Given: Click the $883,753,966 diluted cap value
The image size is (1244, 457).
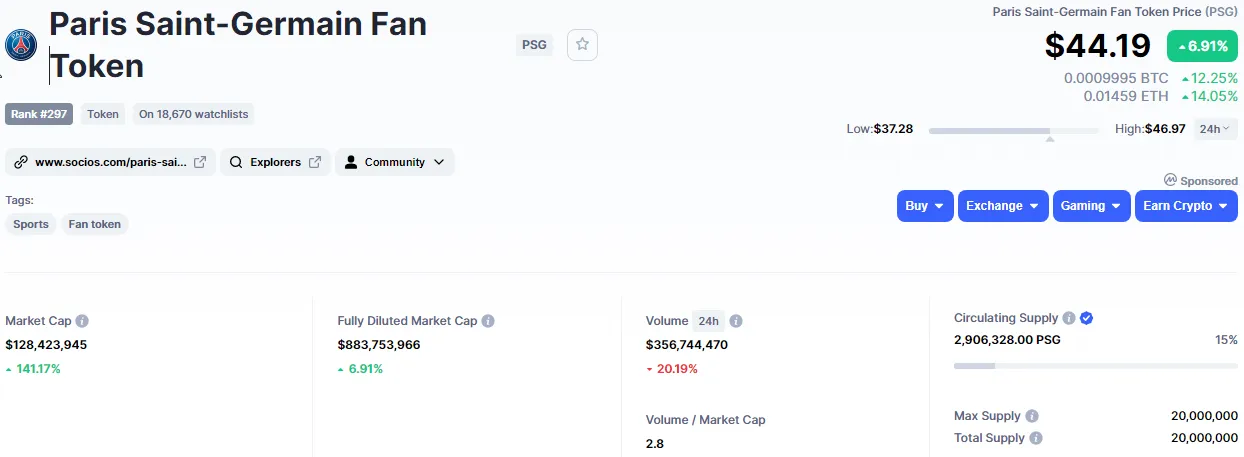Looking at the screenshot, I should point(379,344).
